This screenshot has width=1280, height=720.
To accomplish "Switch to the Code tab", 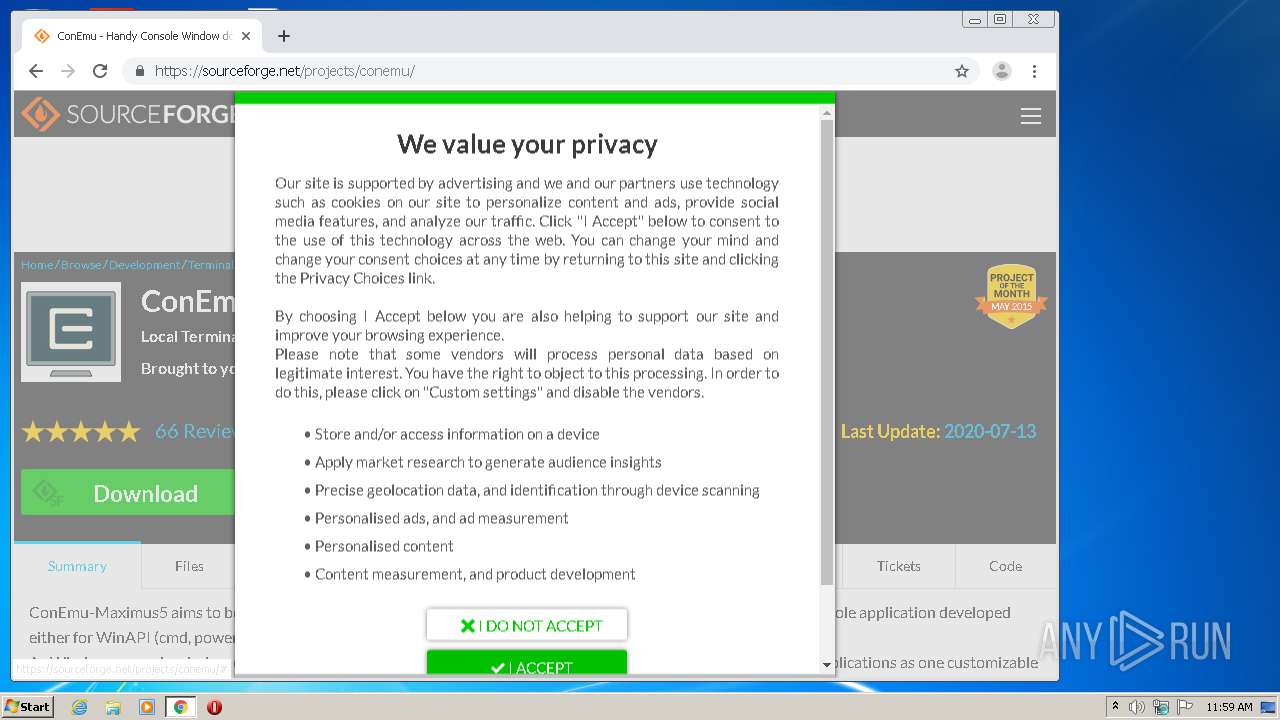I will (x=1005, y=566).
